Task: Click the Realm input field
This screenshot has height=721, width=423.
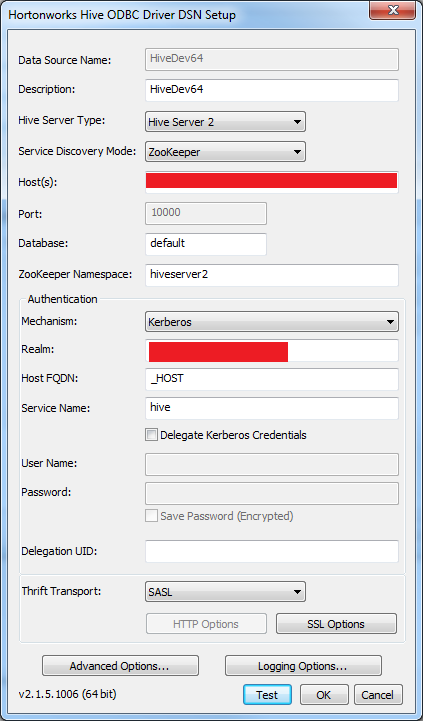Action: 272,350
